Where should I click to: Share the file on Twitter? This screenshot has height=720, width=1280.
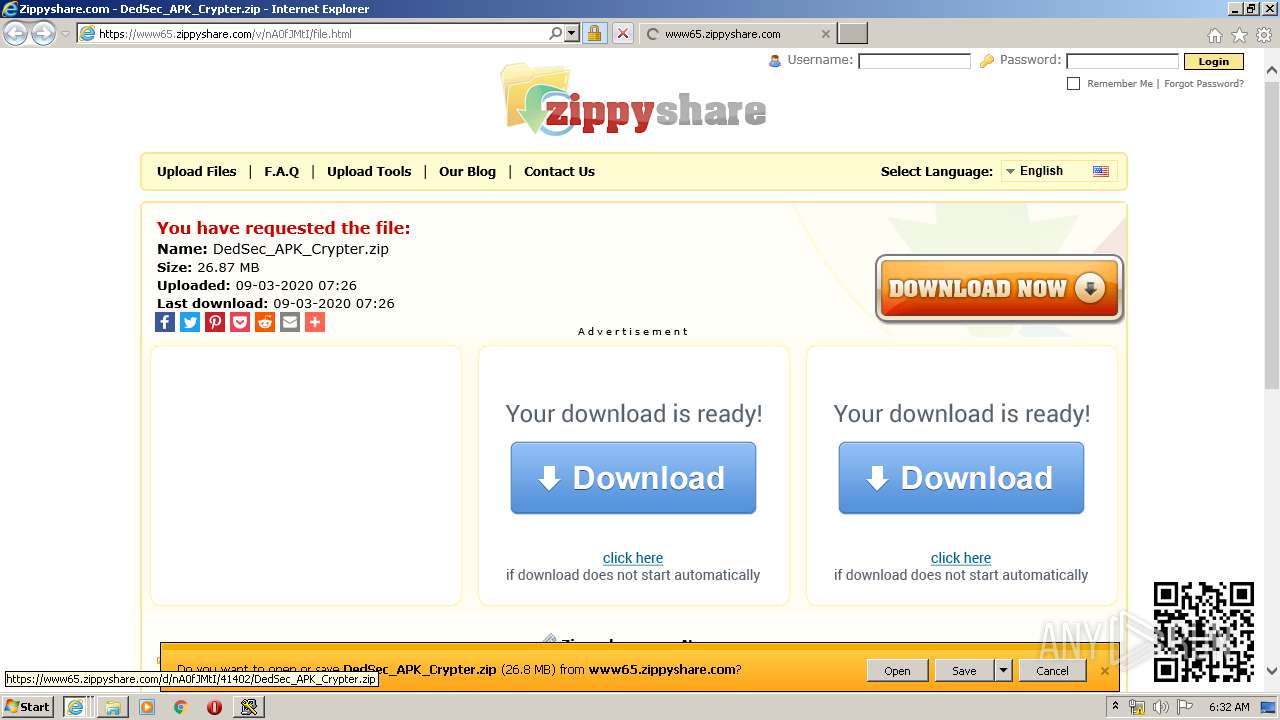(x=190, y=322)
